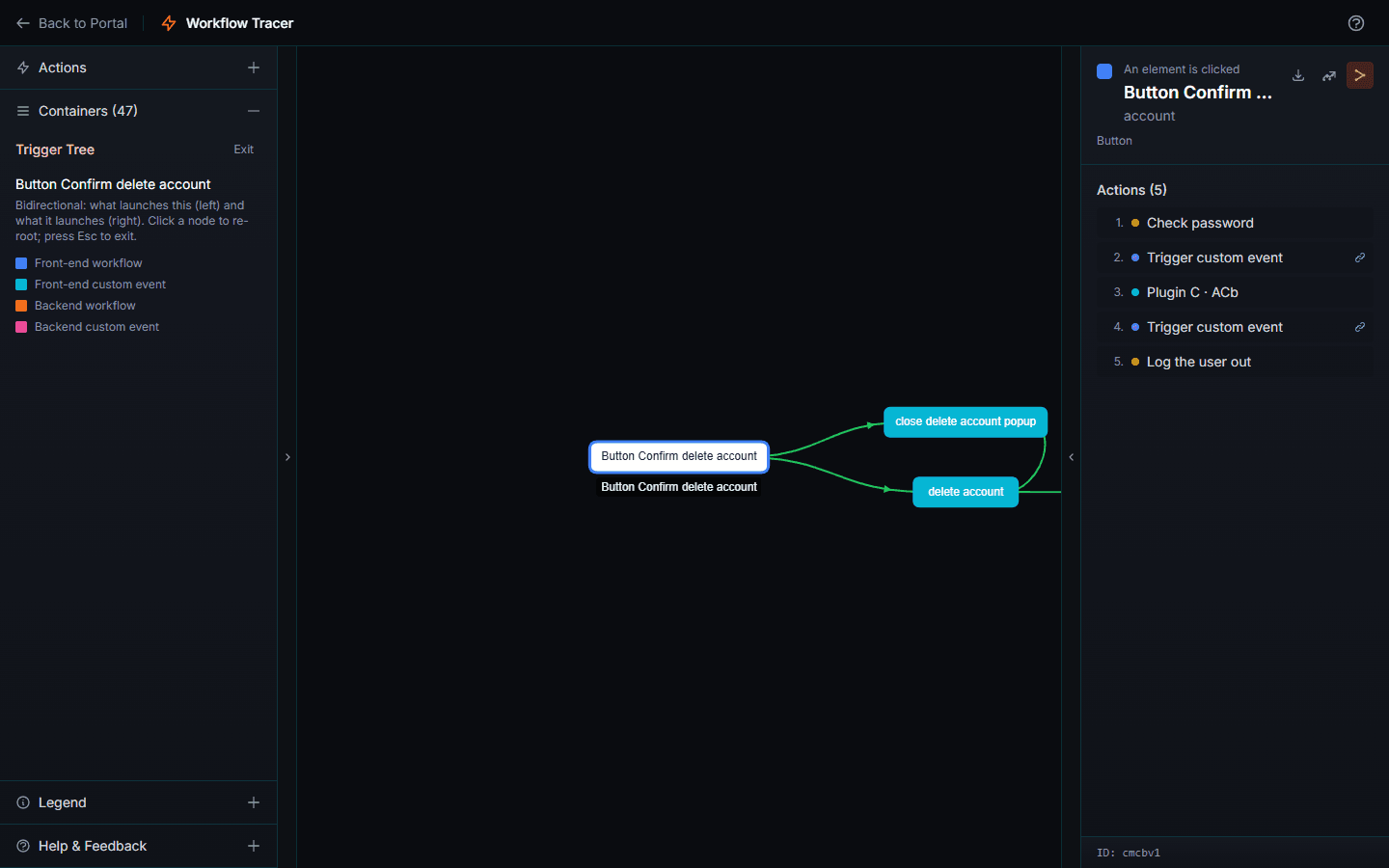
Task: Select the Button Confirm delete account node
Action: tap(679, 456)
